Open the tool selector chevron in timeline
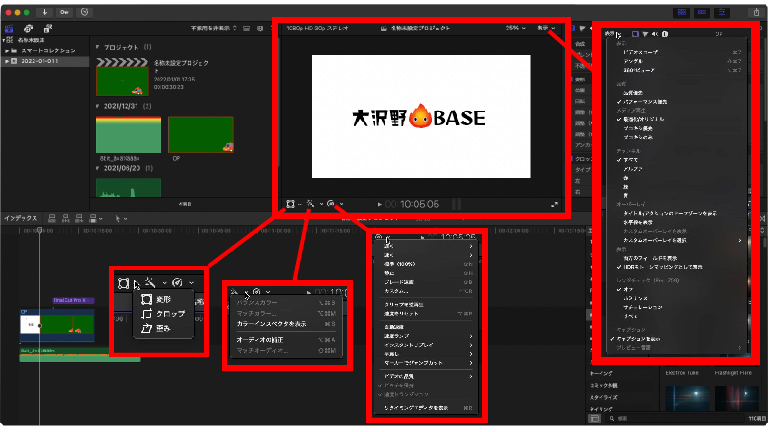Image resolution: width=768 pixels, height=432 pixels. coord(125,219)
